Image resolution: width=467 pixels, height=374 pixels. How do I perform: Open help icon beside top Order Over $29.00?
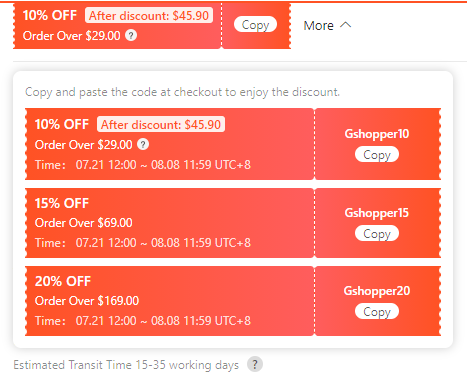131,35
